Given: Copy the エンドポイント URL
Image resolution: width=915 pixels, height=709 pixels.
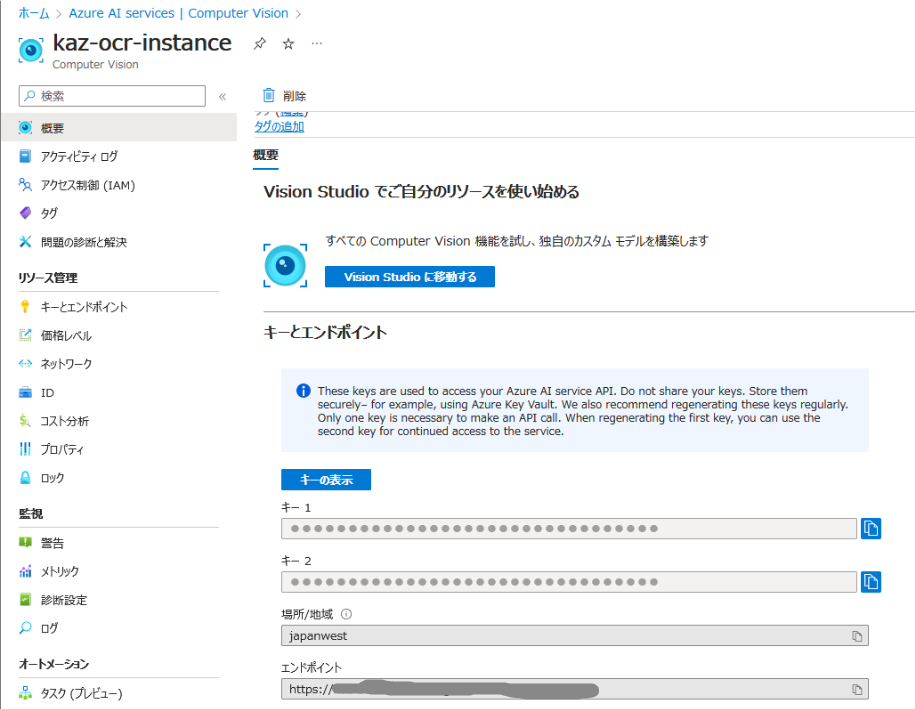Looking at the screenshot, I should click(x=857, y=690).
